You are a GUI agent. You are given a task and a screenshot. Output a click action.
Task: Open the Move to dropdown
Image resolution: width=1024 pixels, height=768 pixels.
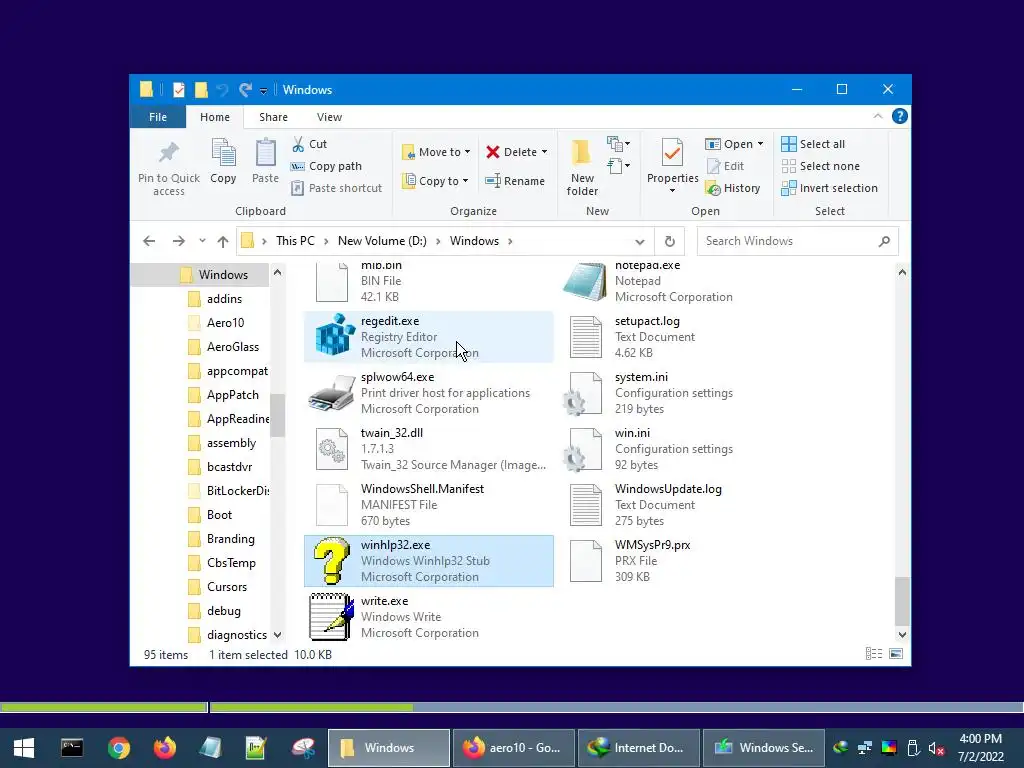(x=436, y=152)
